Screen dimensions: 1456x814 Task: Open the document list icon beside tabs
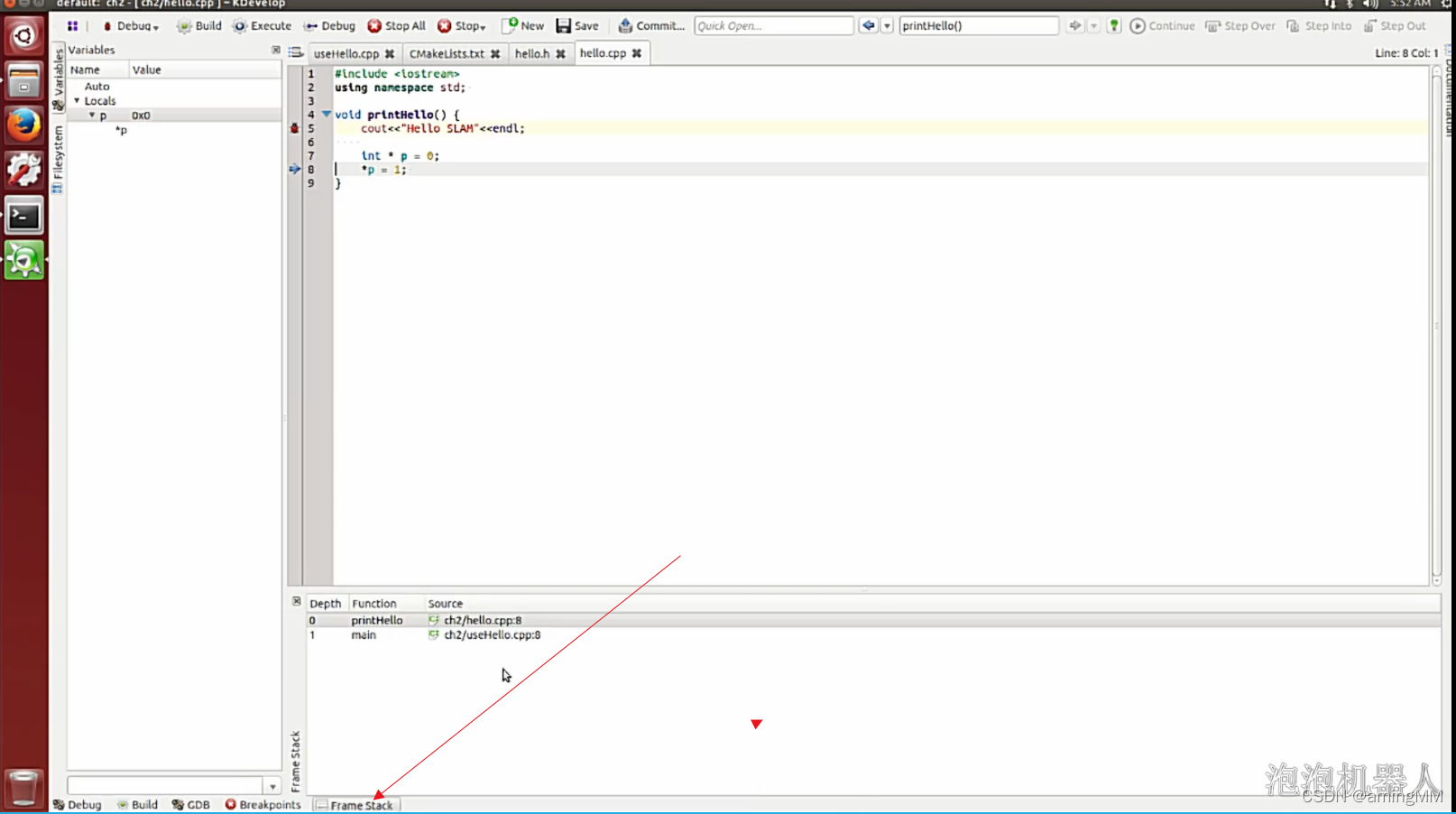click(296, 53)
